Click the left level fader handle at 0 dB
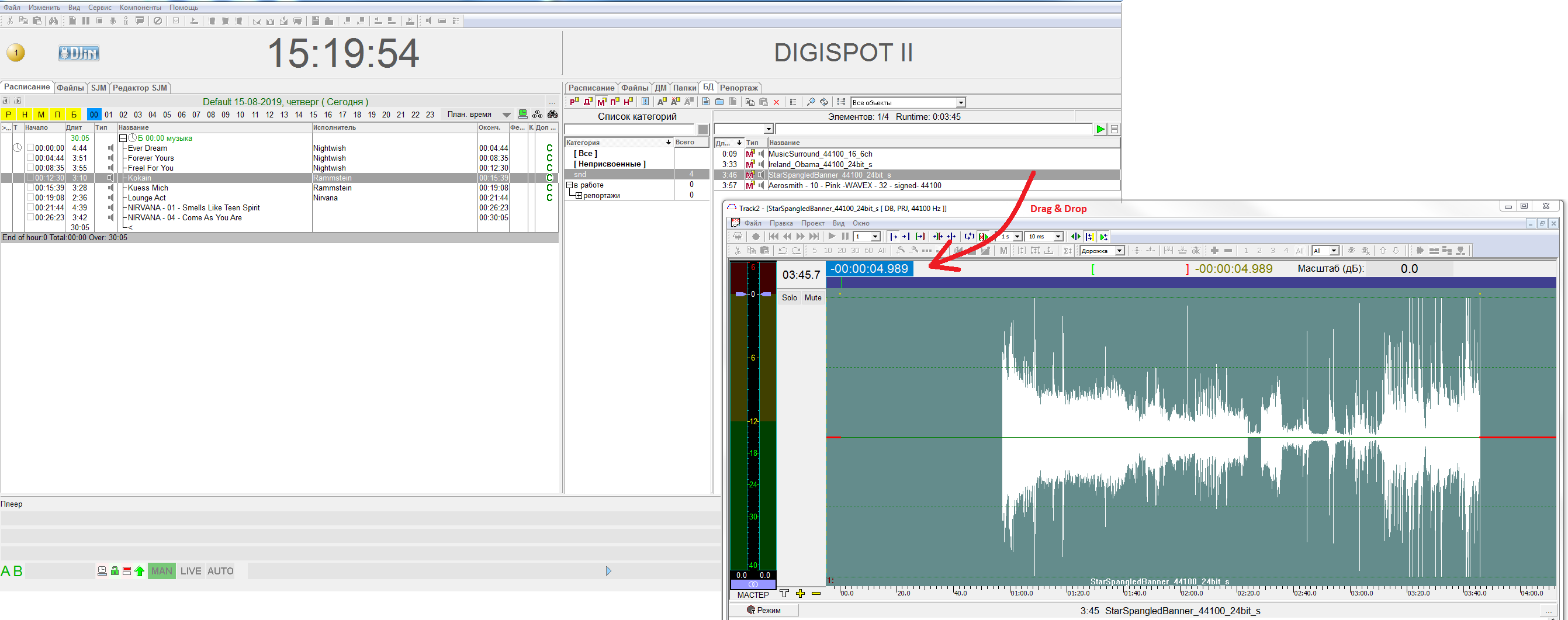Image resolution: width=1568 pixels, height=620 pixels. pyautogui.click(x=740, y=294)
